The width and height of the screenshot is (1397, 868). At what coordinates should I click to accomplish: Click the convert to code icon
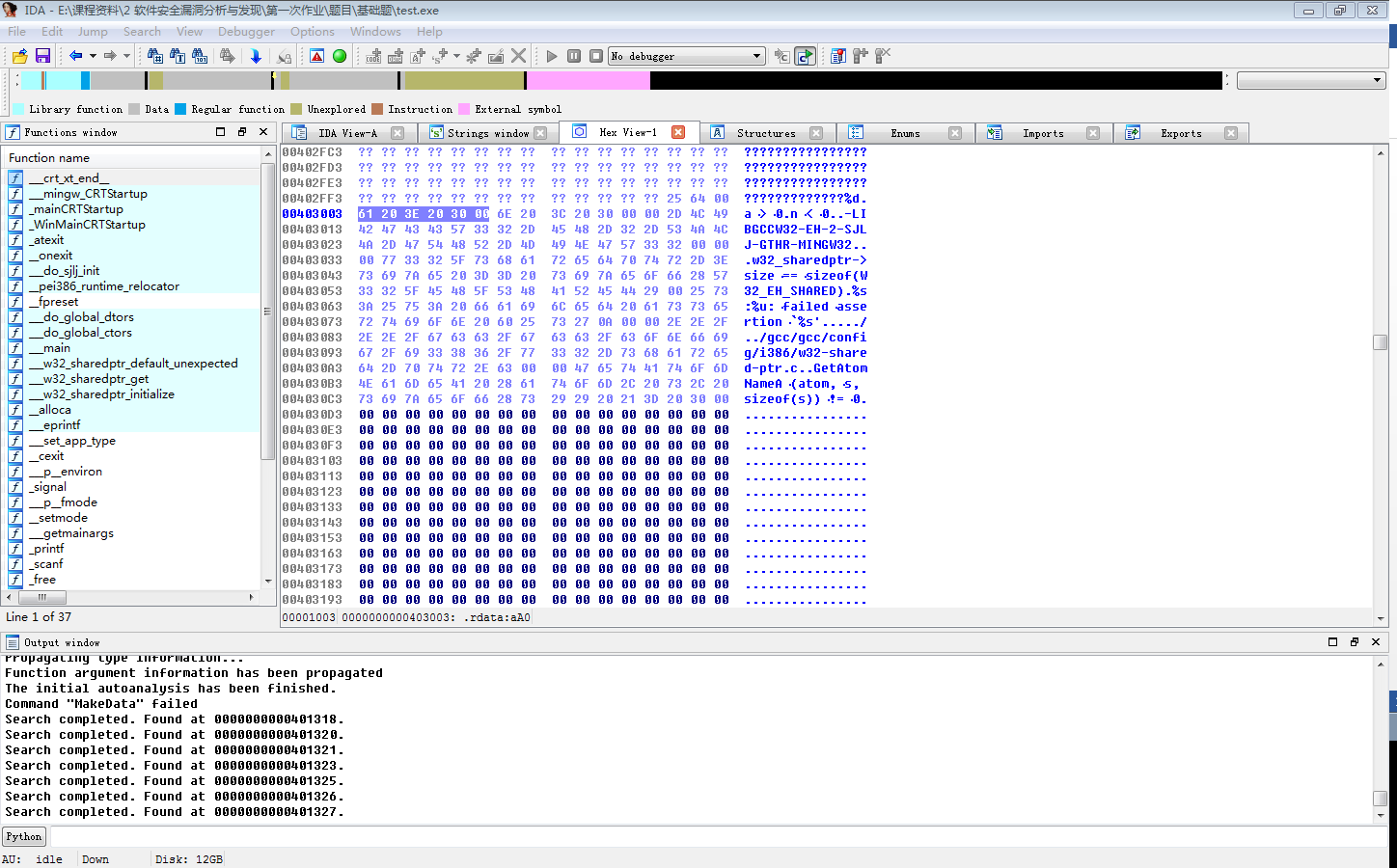373,56
